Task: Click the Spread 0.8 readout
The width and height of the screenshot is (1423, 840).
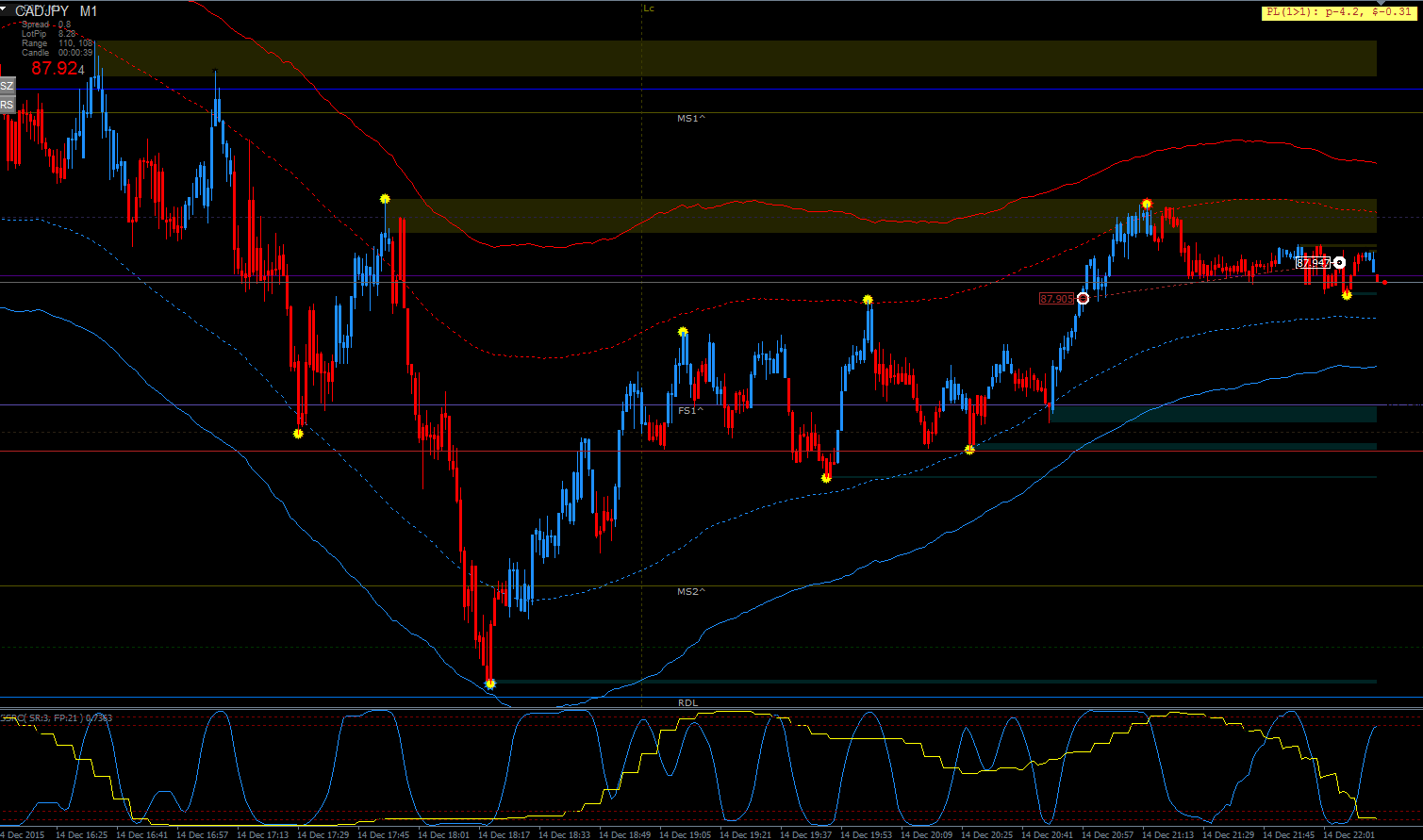Action: pyautogui.click(x=45, y=25)
